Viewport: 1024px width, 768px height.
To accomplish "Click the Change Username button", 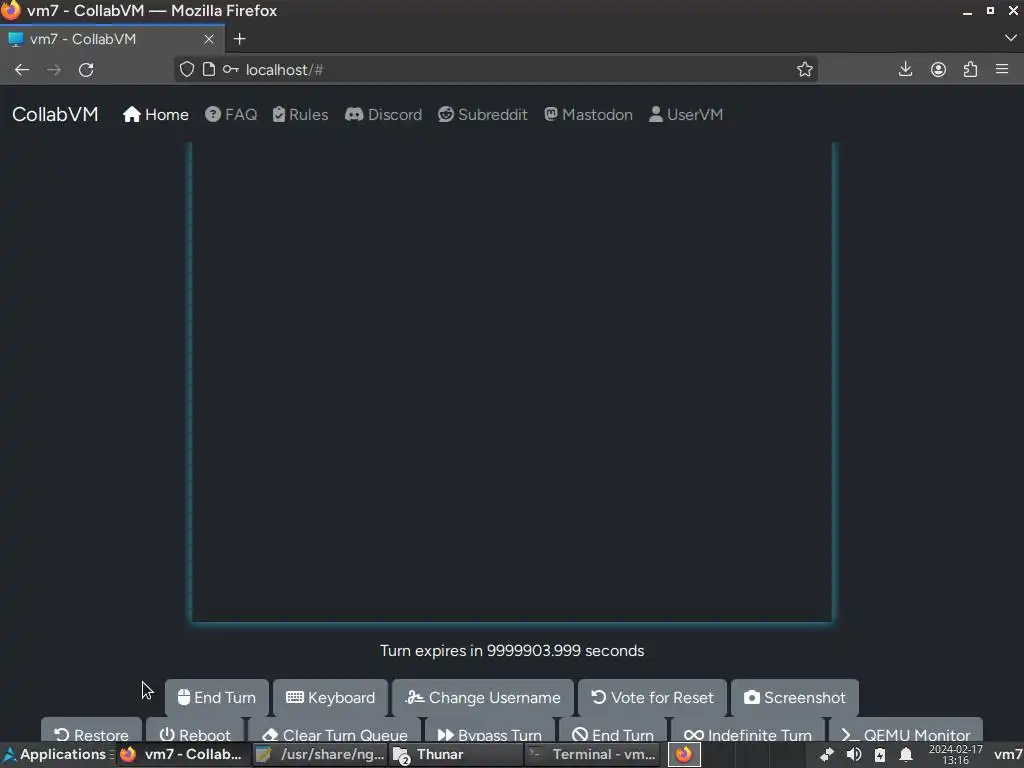I will 483,697.
